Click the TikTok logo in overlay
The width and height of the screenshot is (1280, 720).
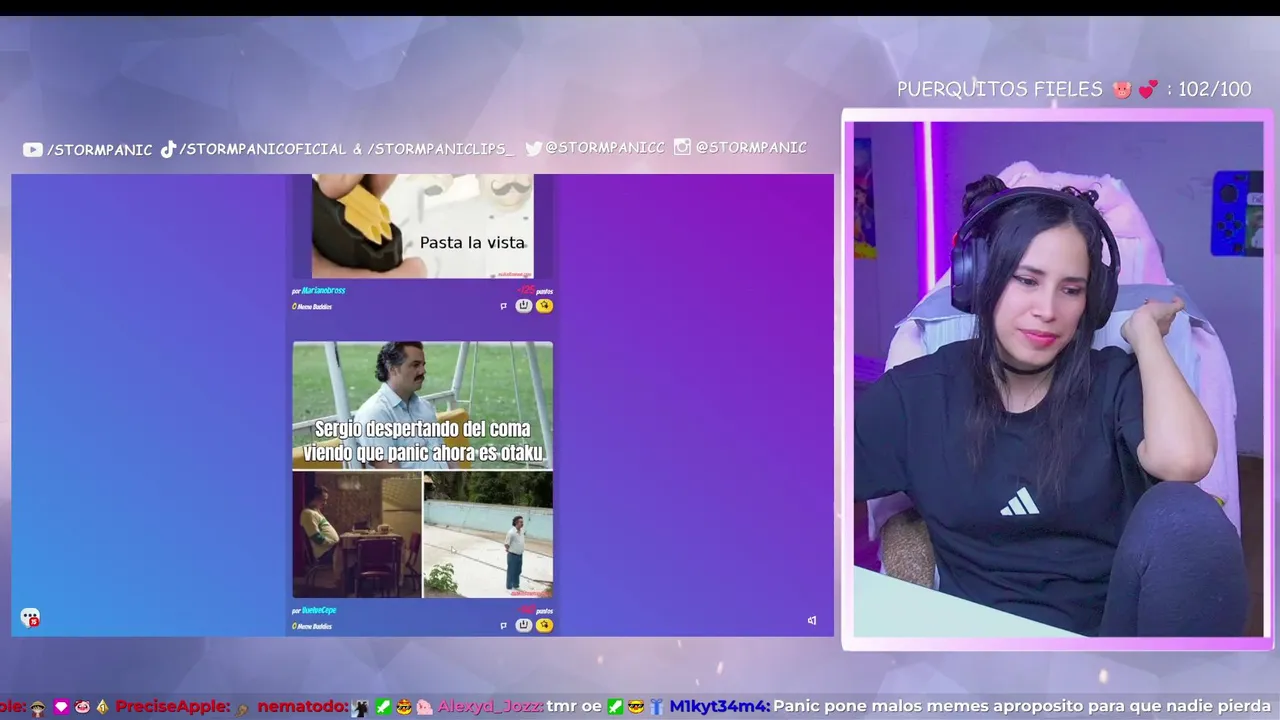(x=168, y=149)
